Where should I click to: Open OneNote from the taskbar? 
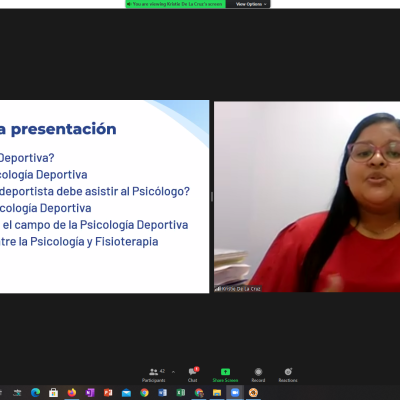point(90,393)
